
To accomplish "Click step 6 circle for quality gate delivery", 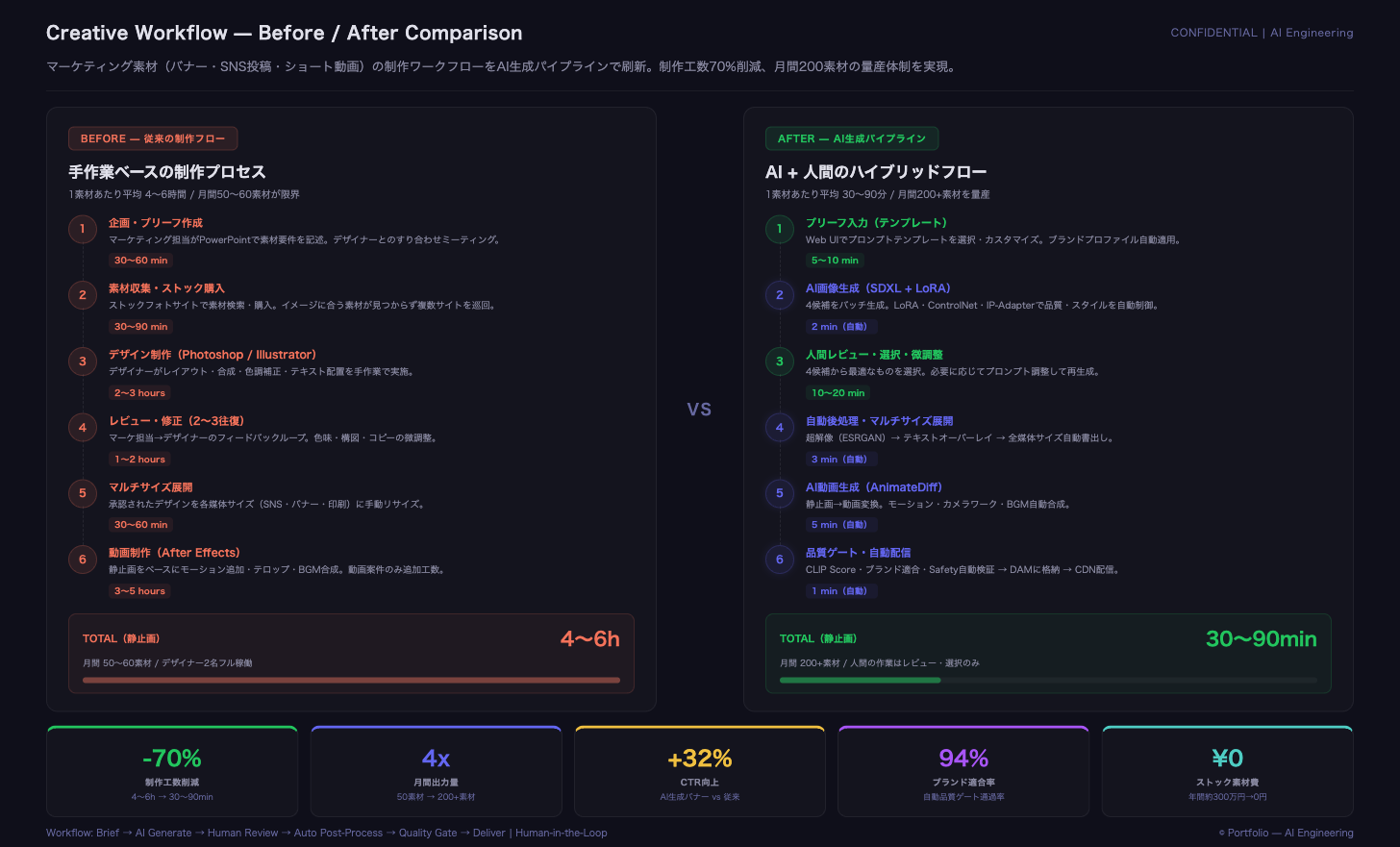I will pyautogui.click(x=780, y=560).
